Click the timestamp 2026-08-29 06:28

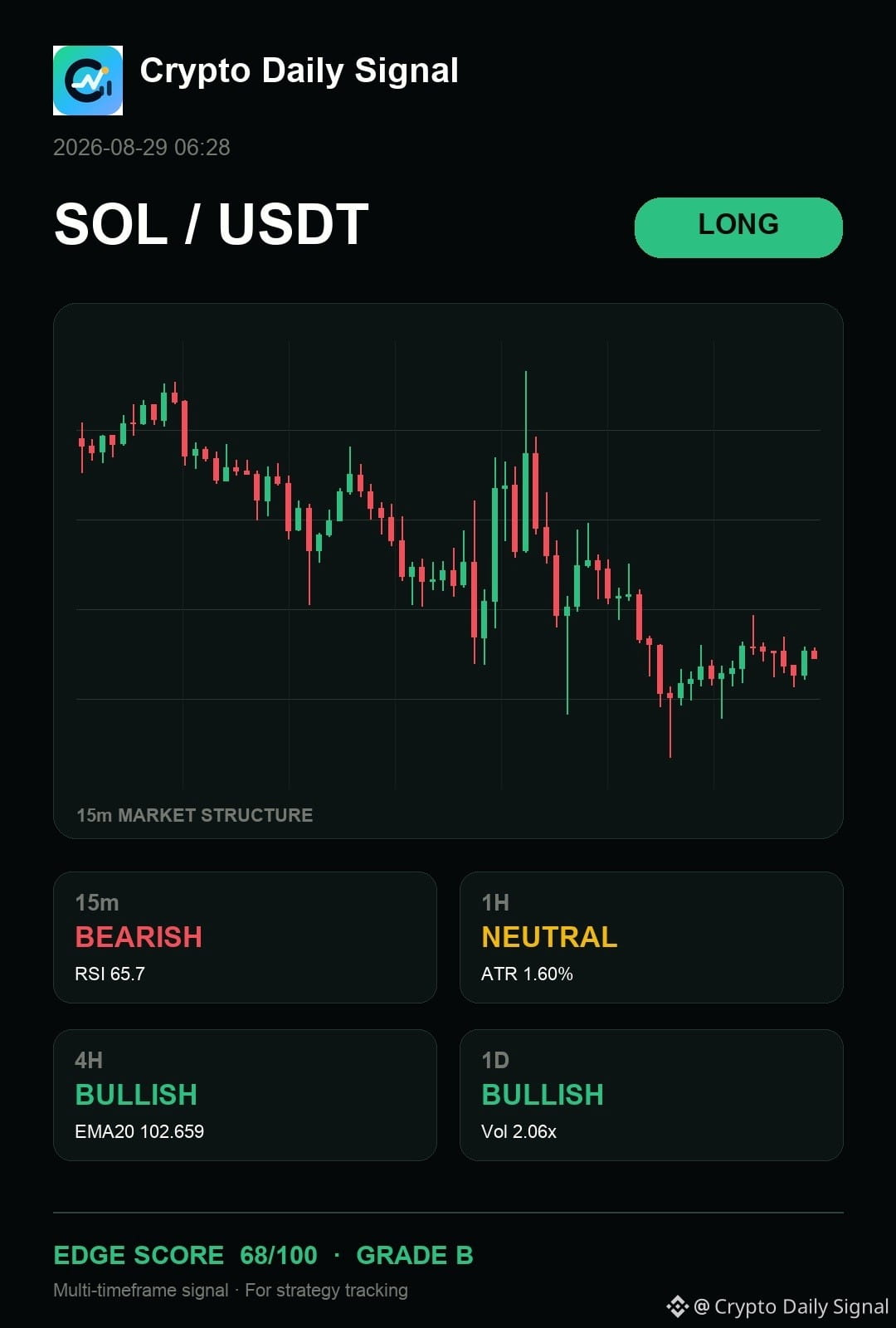point(142,148)
